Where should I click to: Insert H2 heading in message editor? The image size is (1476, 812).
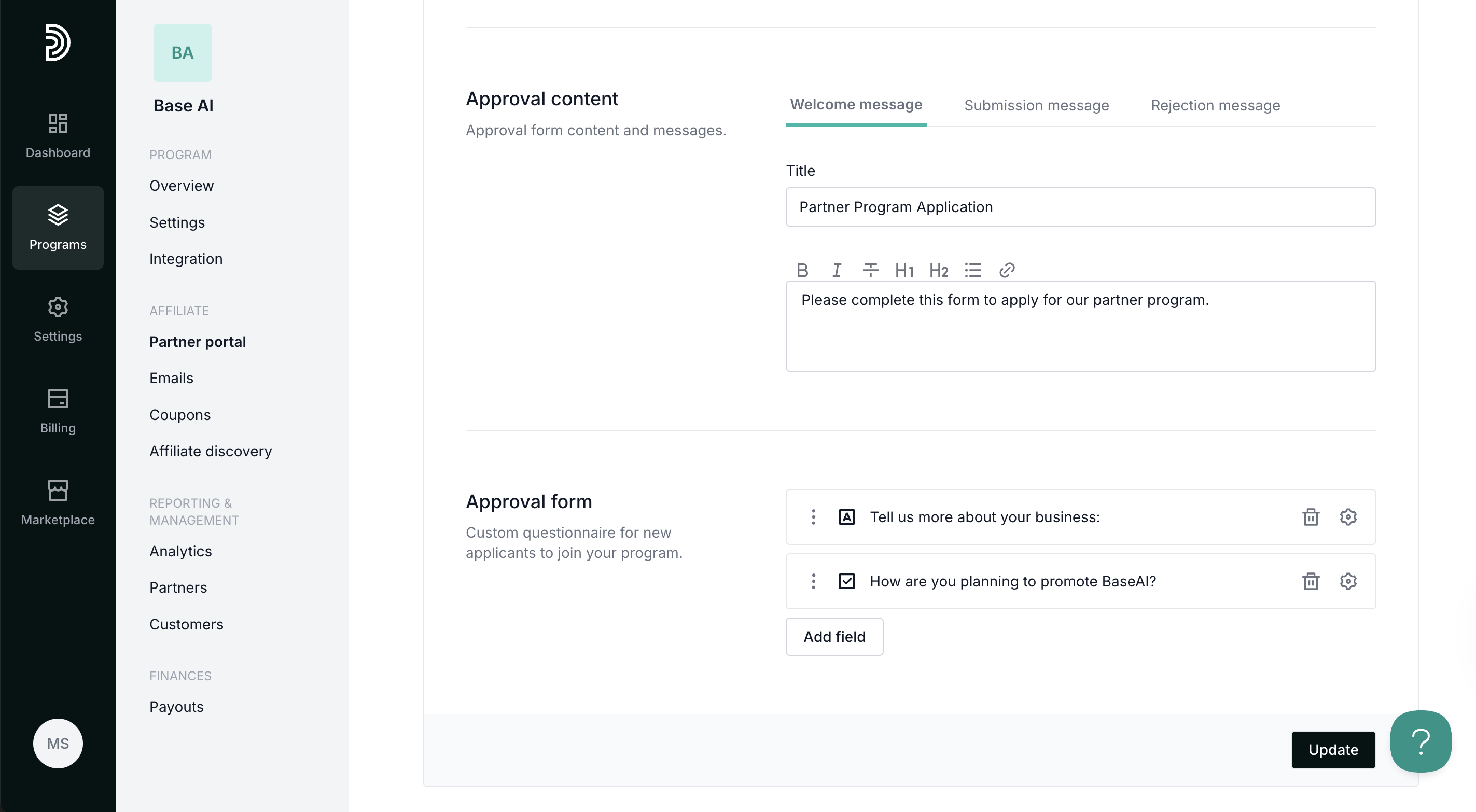point(938,270)
